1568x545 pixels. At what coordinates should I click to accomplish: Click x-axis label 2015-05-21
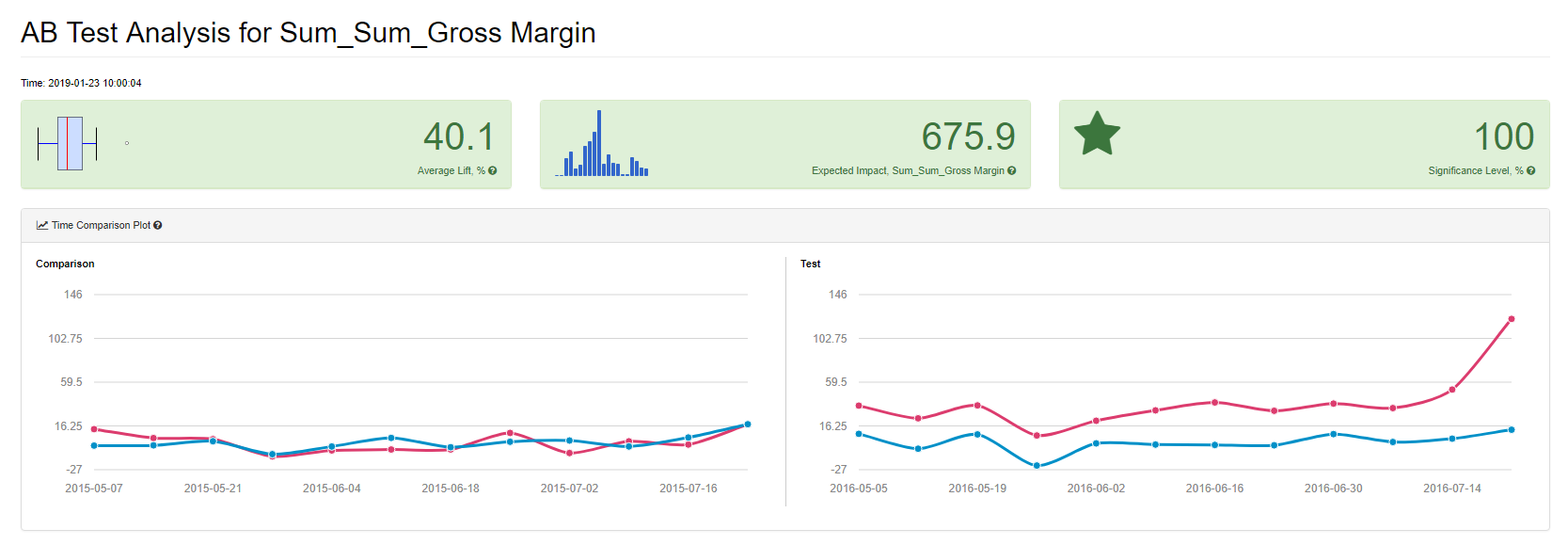click(x=213, y=489)
